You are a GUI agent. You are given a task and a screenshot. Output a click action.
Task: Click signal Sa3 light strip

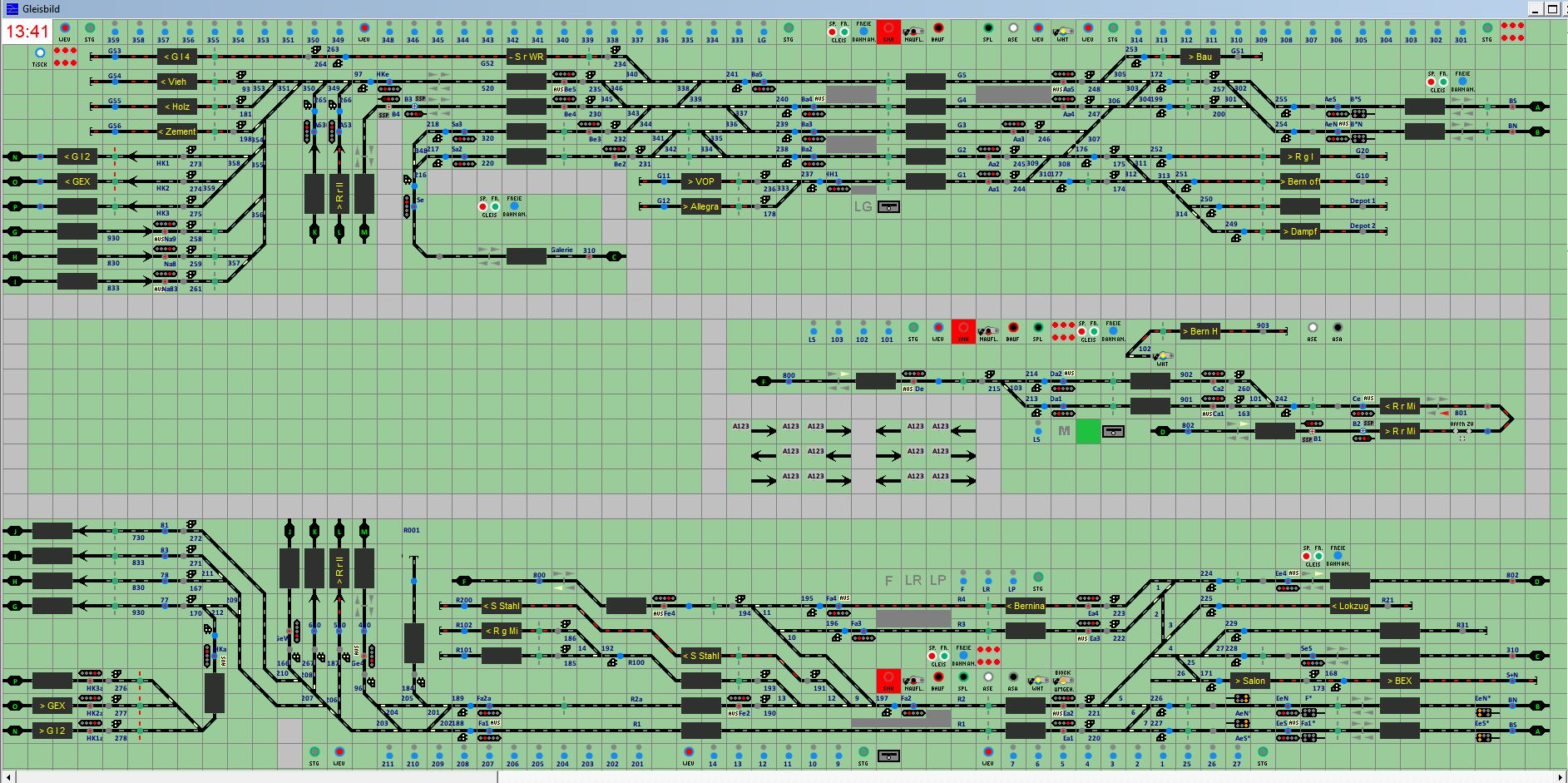point(463,139)
